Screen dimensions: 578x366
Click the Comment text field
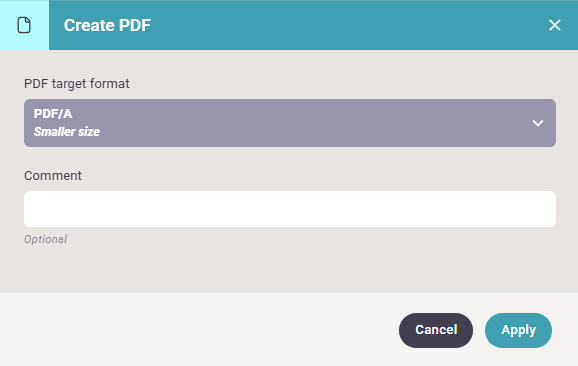[290, 209]
